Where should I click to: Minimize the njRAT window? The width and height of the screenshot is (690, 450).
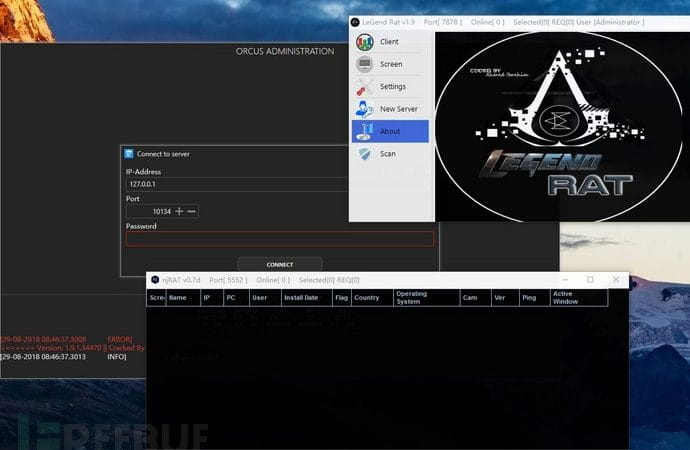tap(565, 280)
